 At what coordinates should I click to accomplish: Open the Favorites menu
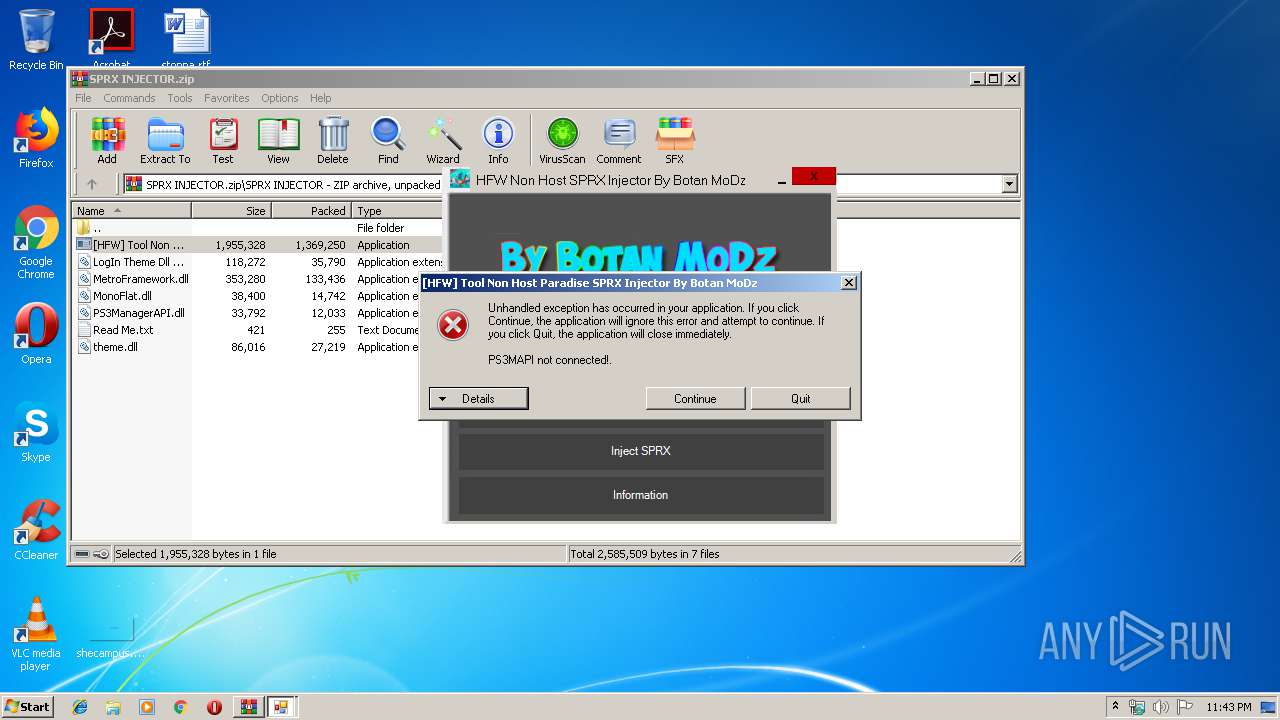click(x=227, y=98)
